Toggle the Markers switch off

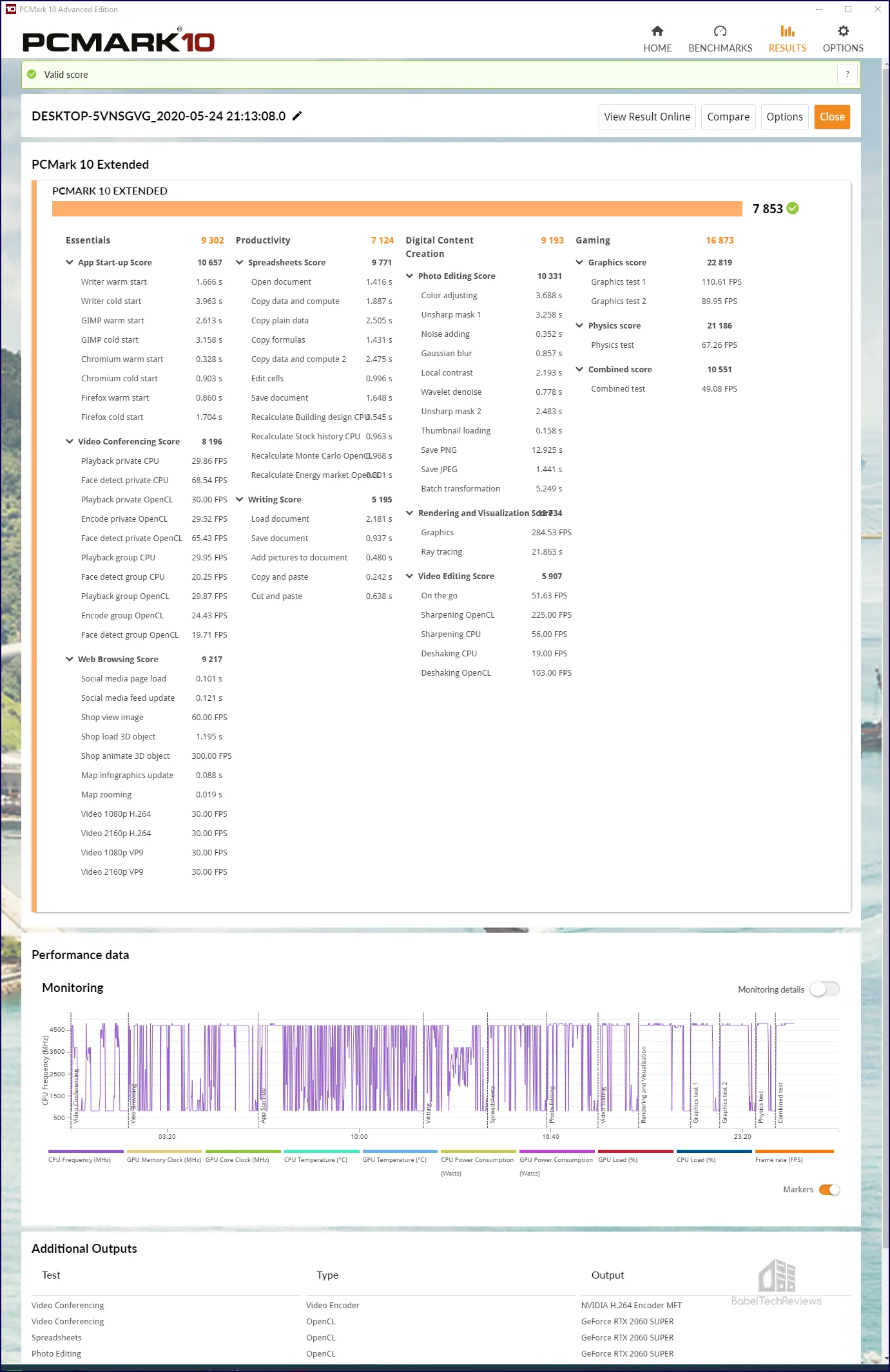(829, 1189)
